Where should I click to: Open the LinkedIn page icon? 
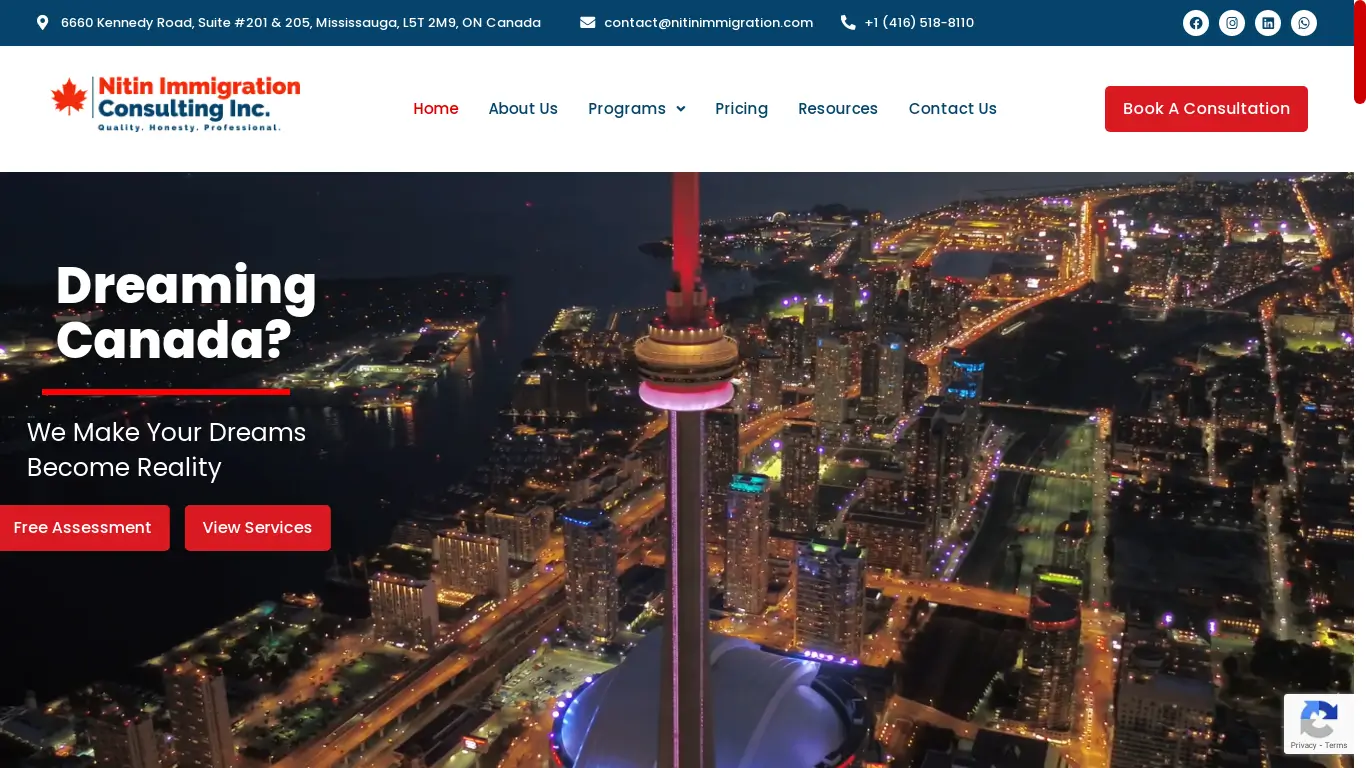tap(1268, 23)
